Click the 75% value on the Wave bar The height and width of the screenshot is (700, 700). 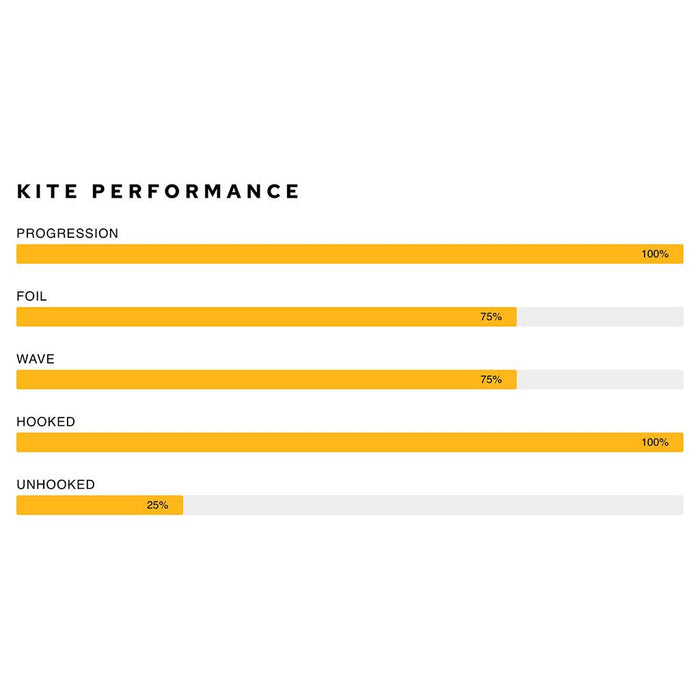coord(491,380)
